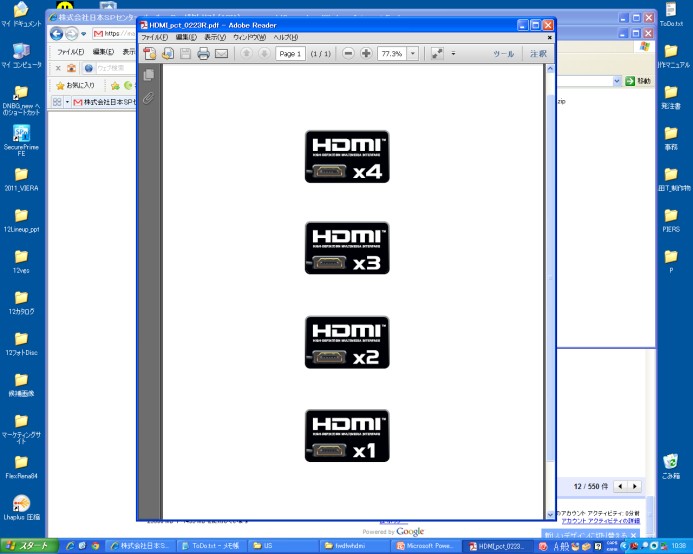
Task: Go to previous page arrow in Reader
Action: click(246, 53)
